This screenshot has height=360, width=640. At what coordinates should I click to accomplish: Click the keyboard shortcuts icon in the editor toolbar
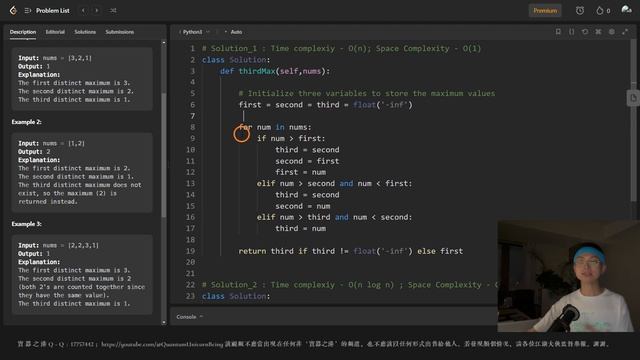click(x=598, y=31)
